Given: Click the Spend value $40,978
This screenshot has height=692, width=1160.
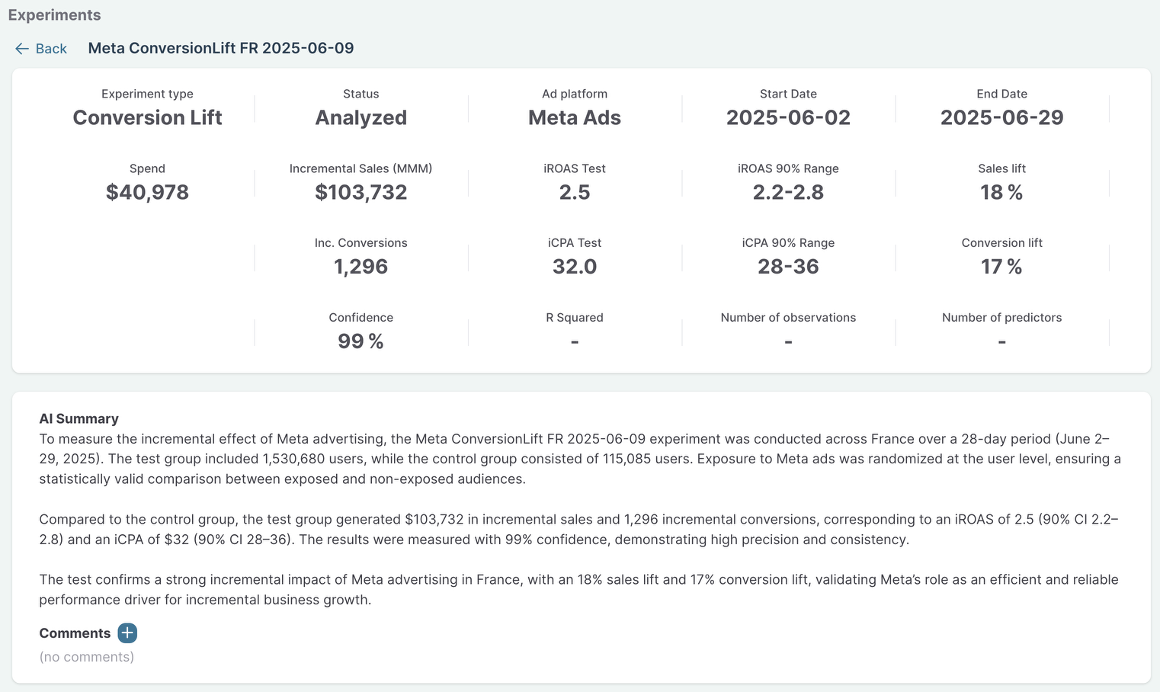Looking at the screenshot, I should click(147, 192).
